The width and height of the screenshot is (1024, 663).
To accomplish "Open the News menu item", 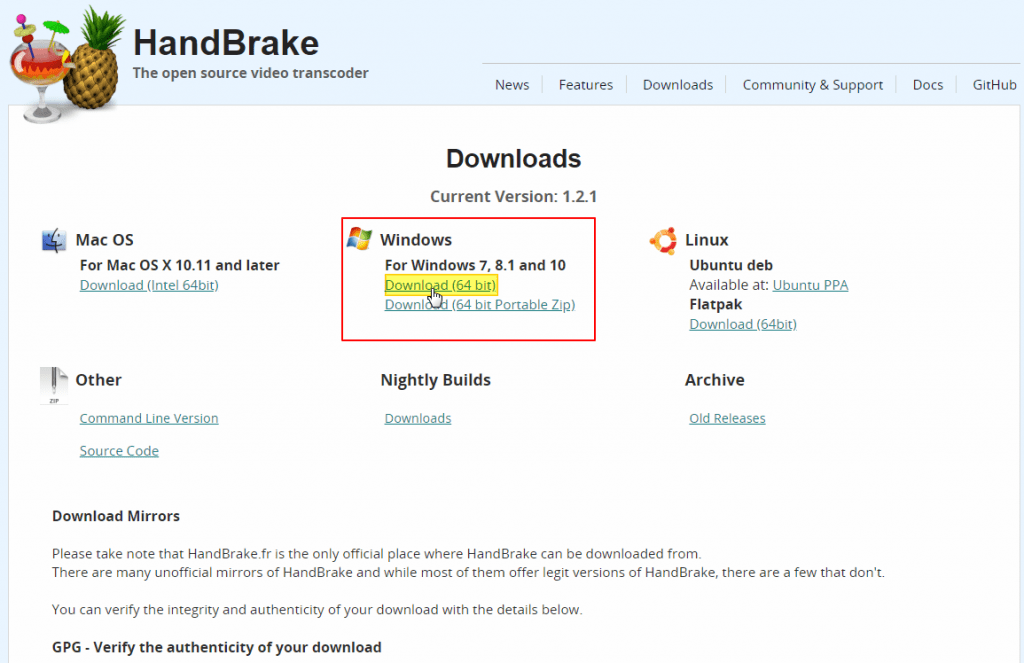I will 512,85.
